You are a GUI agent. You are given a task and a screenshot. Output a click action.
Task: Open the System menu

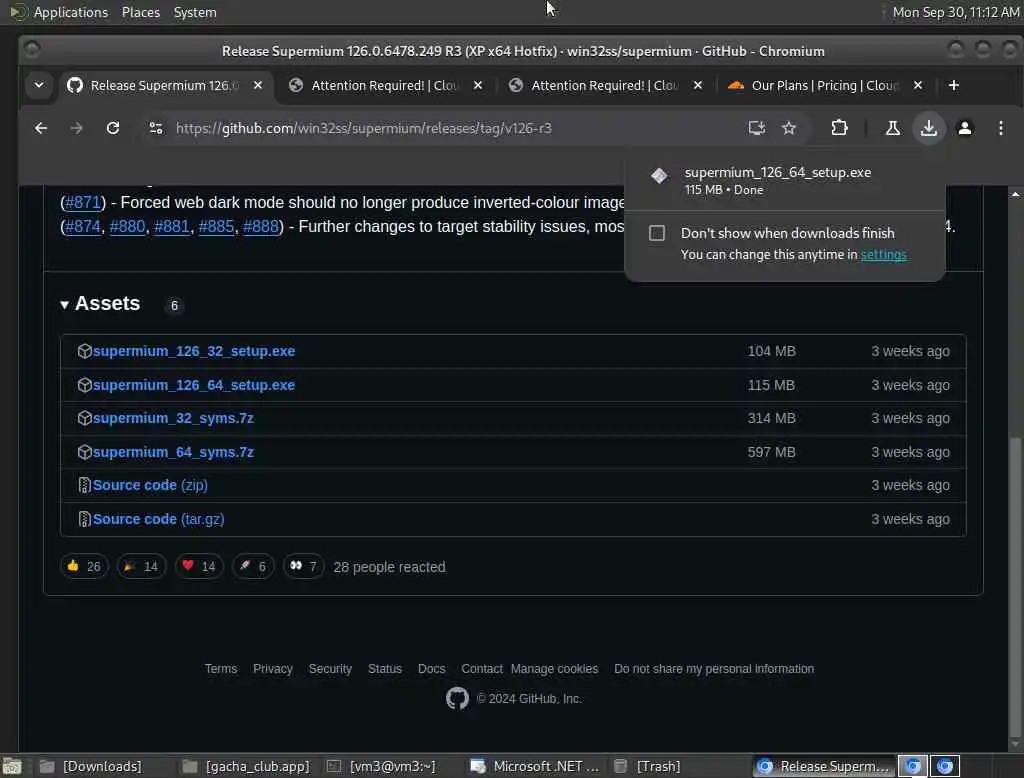pos(195,12)
